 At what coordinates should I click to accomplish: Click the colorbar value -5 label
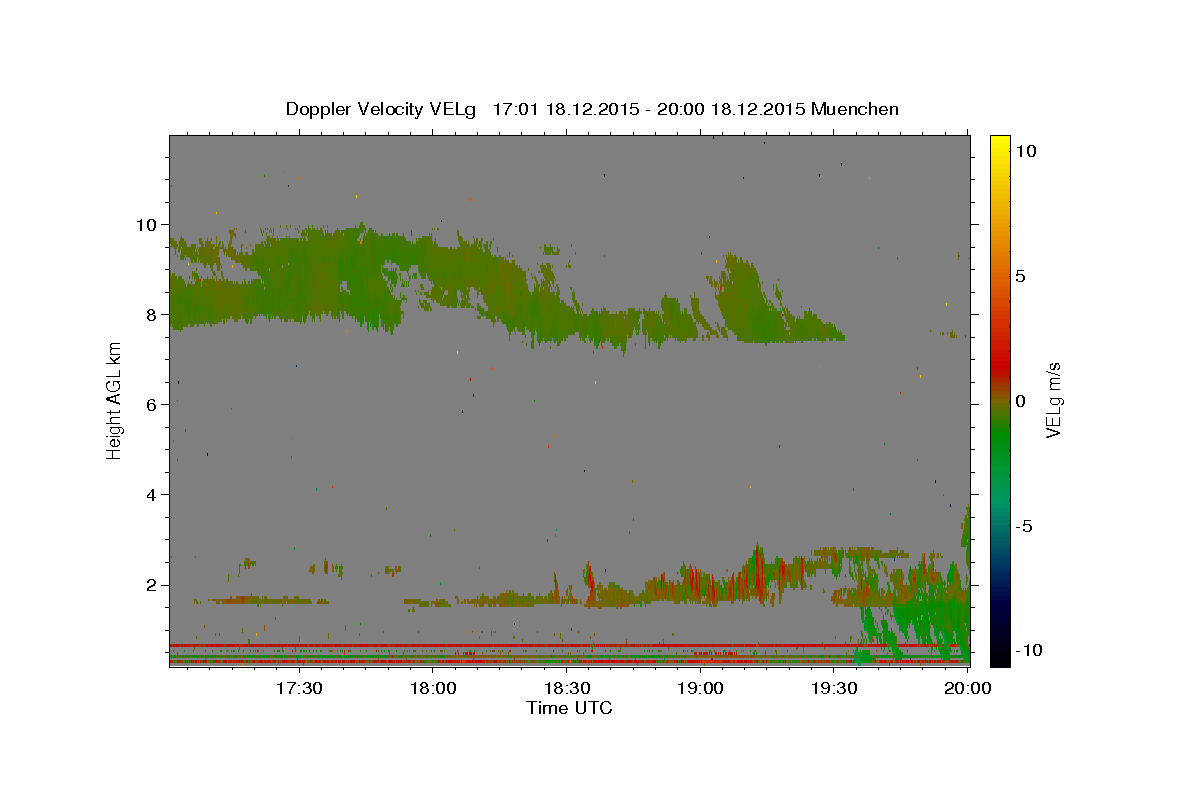(1024, 526)
